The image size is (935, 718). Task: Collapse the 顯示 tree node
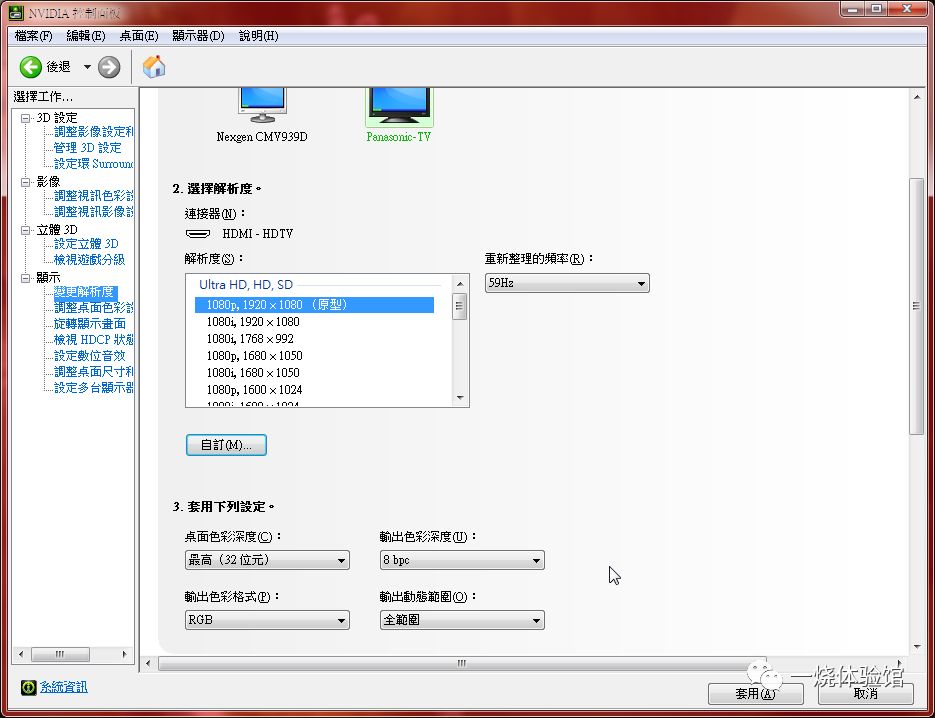(x=25, y=278)
